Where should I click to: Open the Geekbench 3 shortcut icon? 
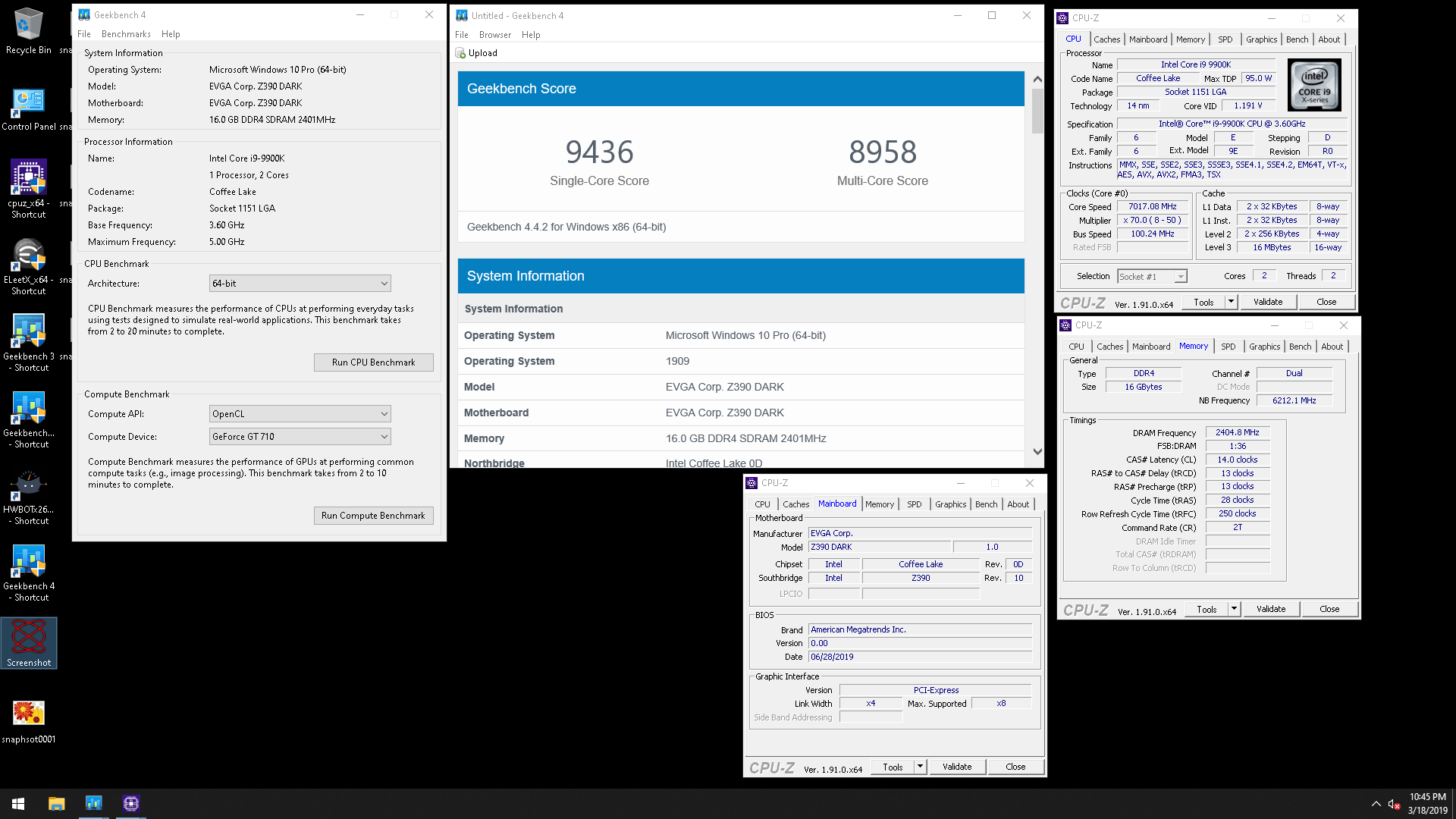(29, 342)
